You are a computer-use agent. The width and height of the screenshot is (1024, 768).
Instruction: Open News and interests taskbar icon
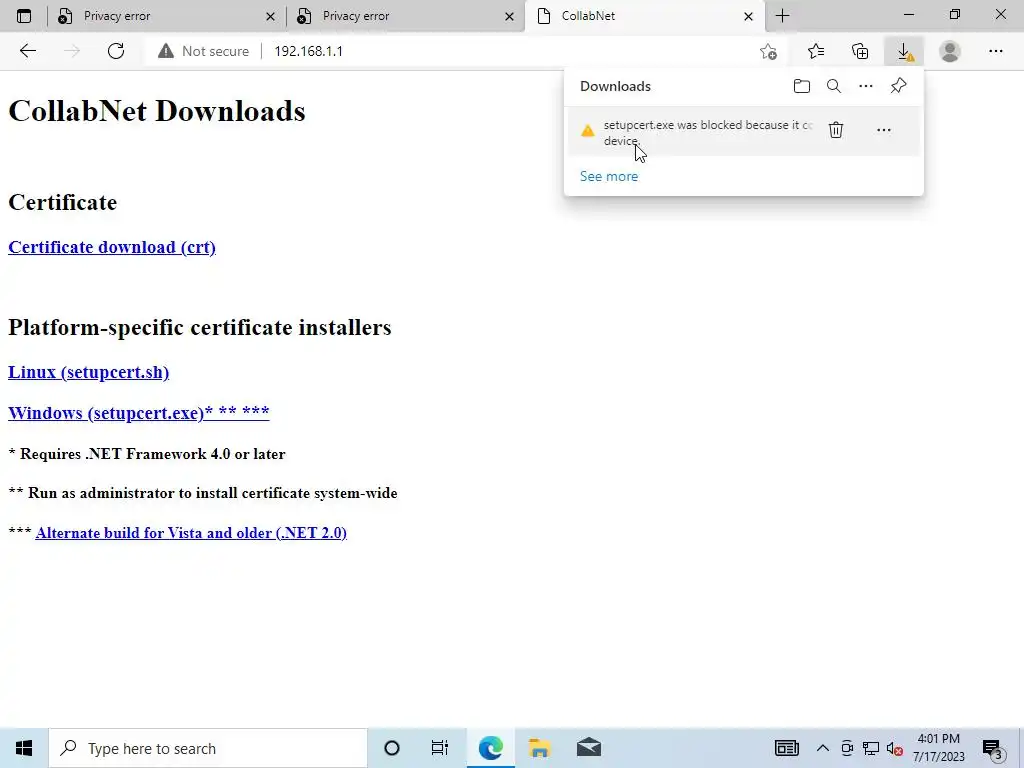pos(786,748)
